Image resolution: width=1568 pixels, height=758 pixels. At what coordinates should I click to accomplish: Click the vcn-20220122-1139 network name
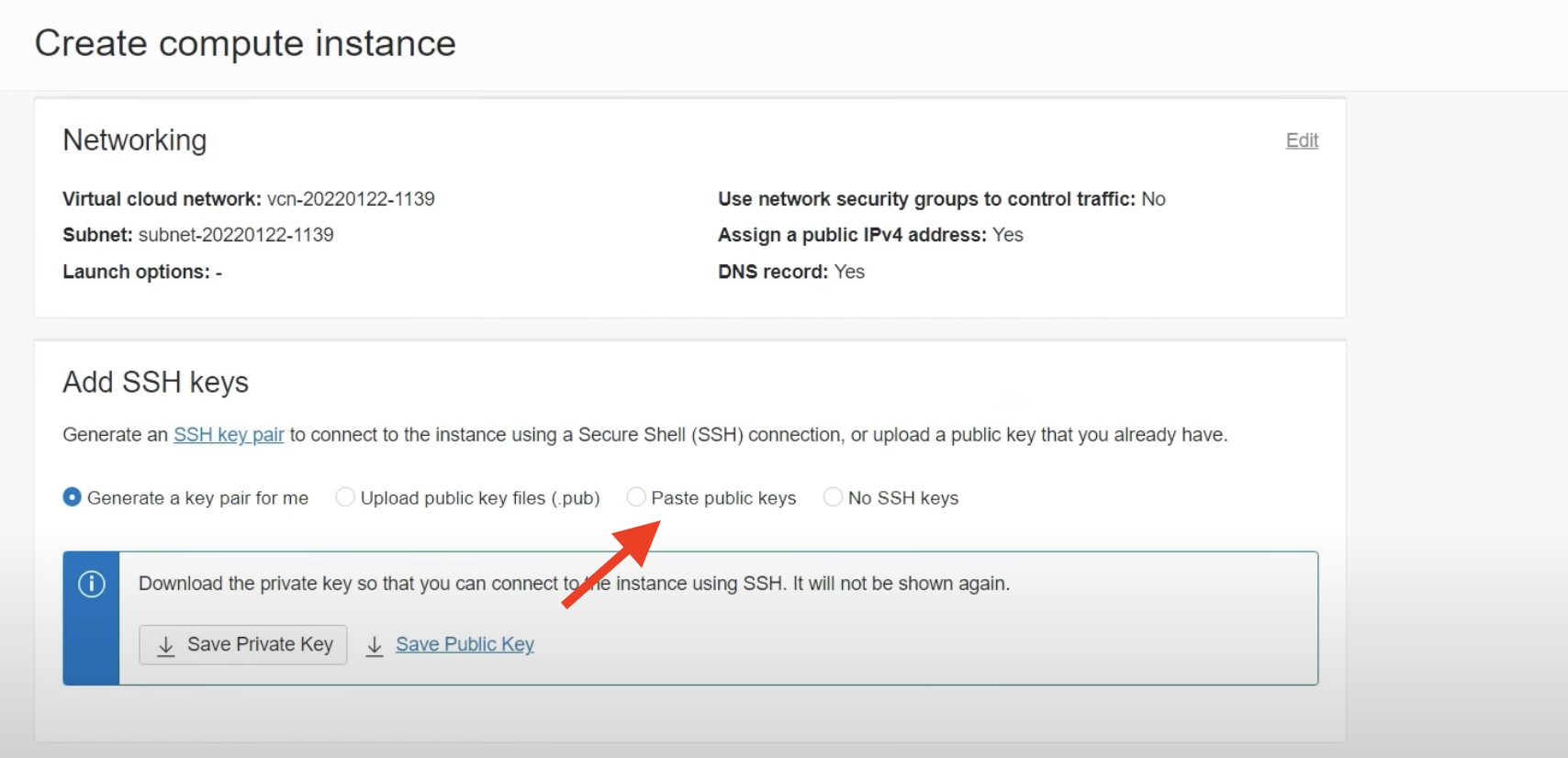[x=351, y=198]
